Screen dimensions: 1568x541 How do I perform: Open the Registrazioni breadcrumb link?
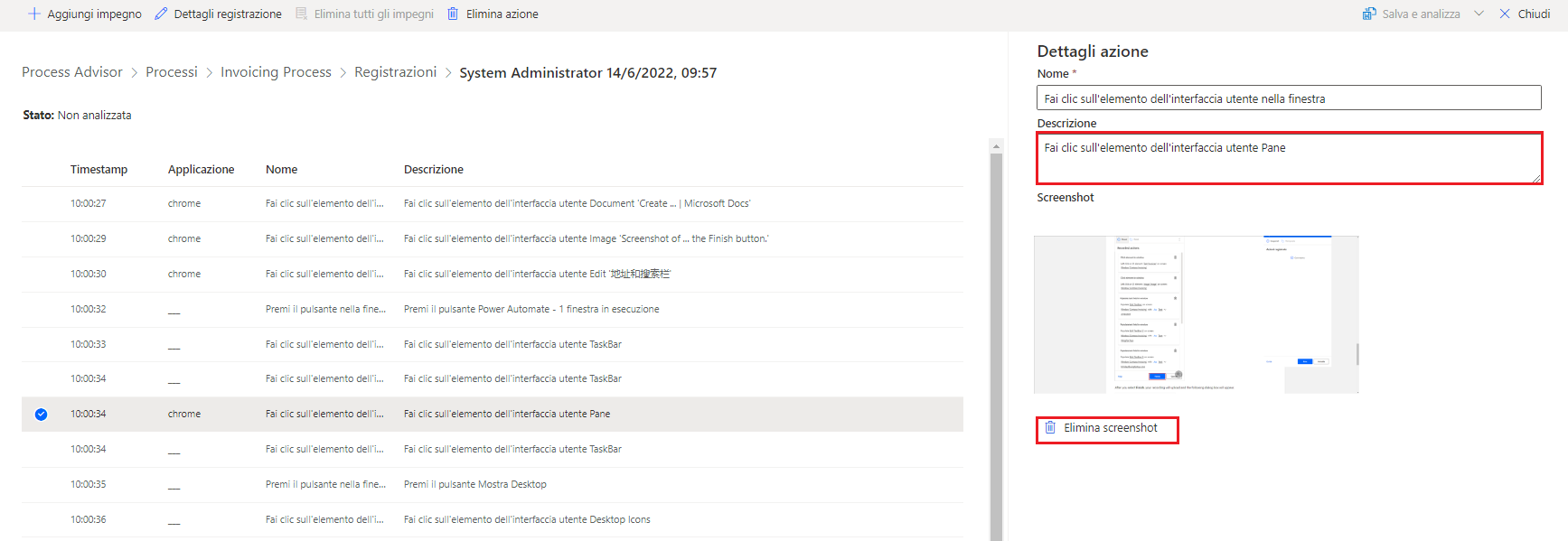click(x=395, y=72)
